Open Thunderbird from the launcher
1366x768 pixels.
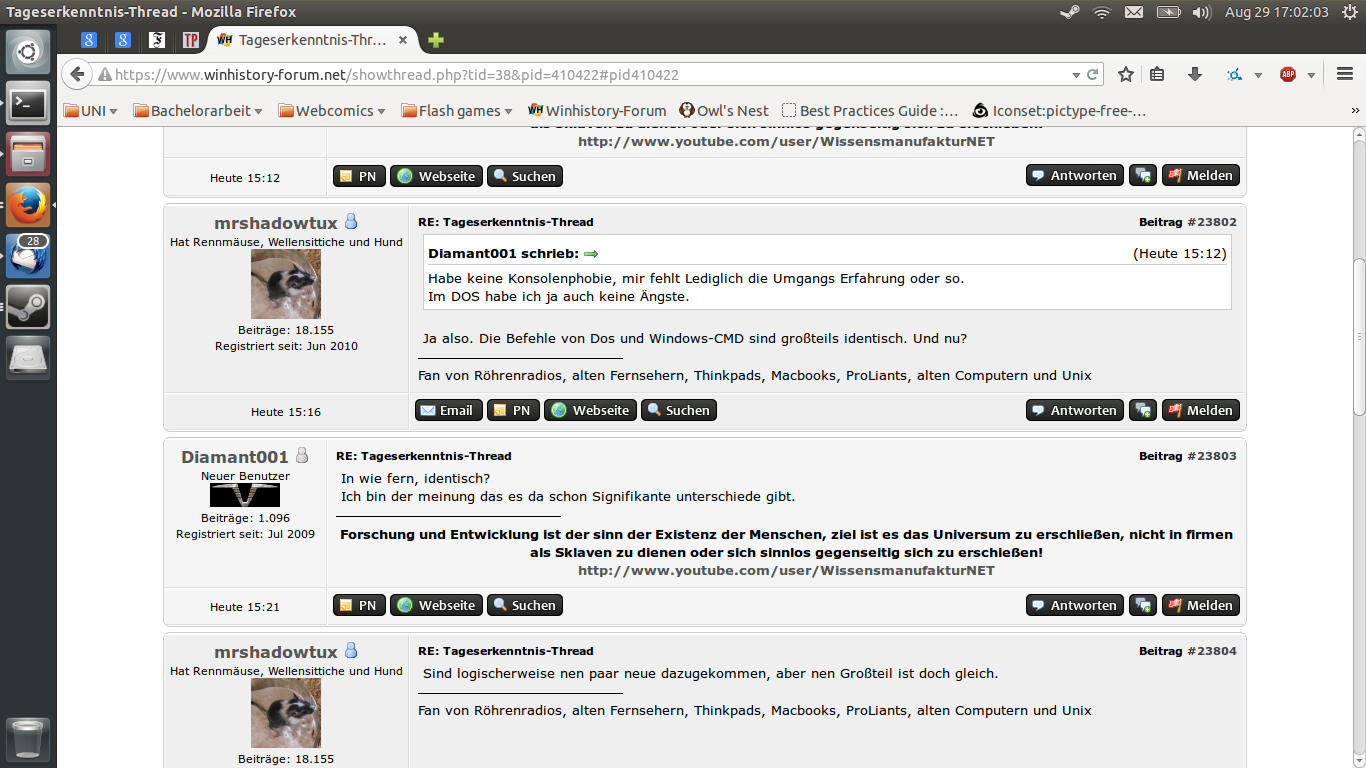click(28, 256)
